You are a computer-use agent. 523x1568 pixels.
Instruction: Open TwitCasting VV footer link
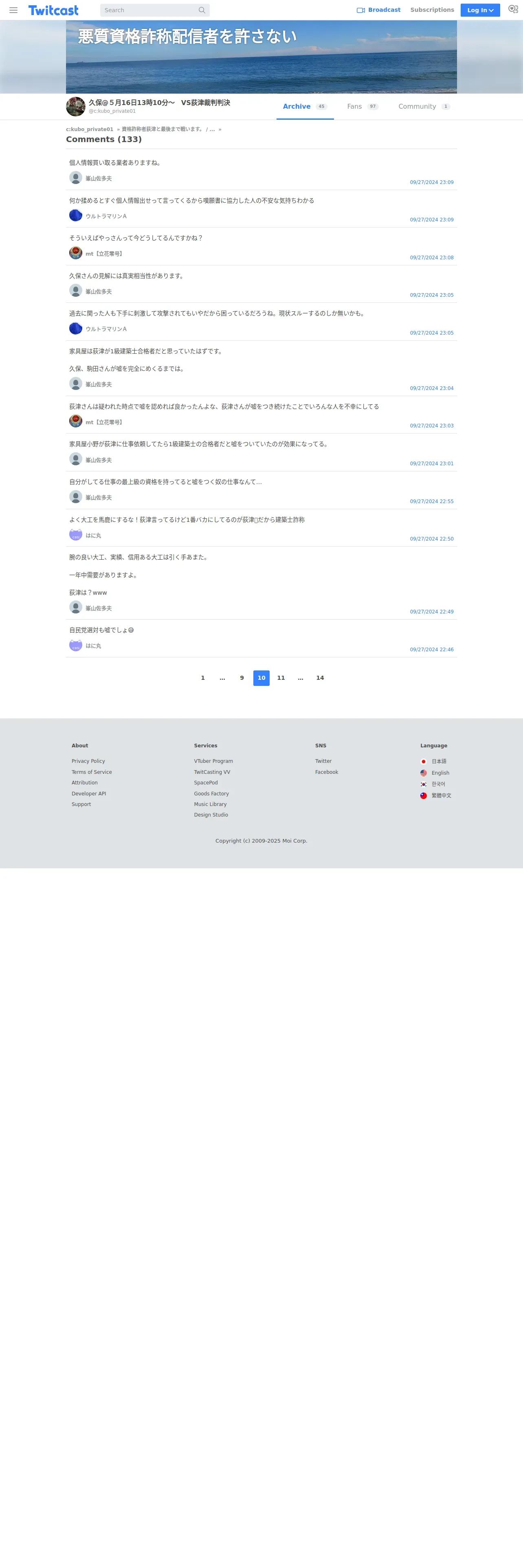click(x=212, y=773)
